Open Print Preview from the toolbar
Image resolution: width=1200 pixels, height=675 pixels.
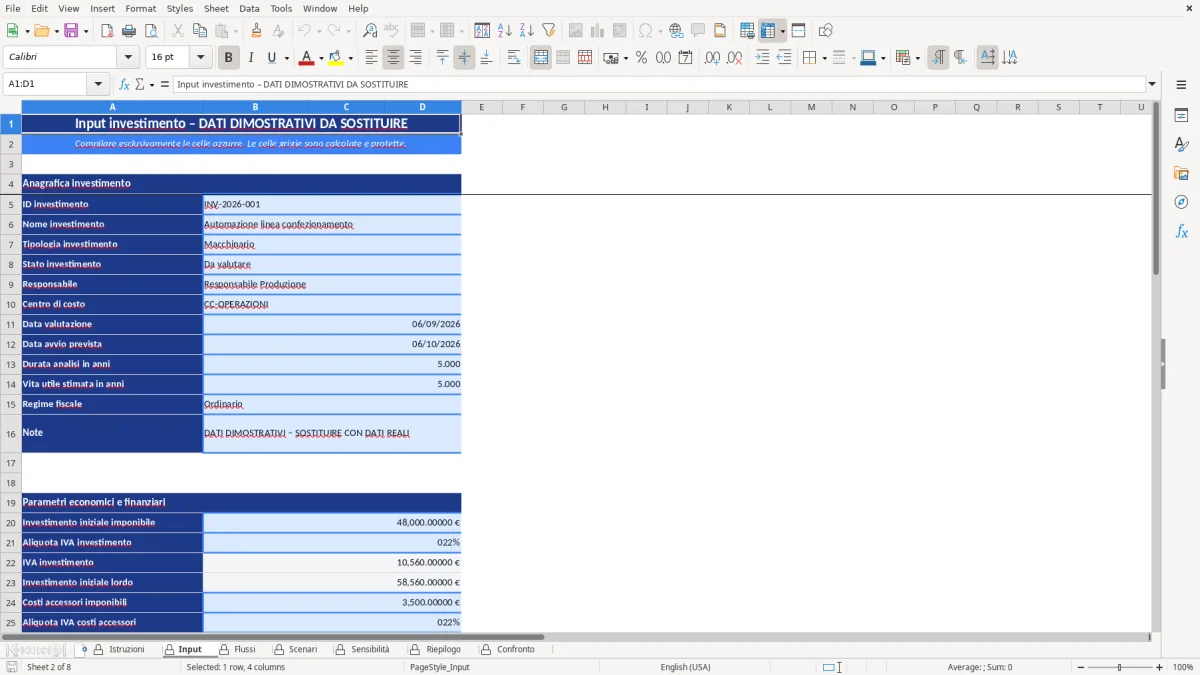tap(151, 31)
